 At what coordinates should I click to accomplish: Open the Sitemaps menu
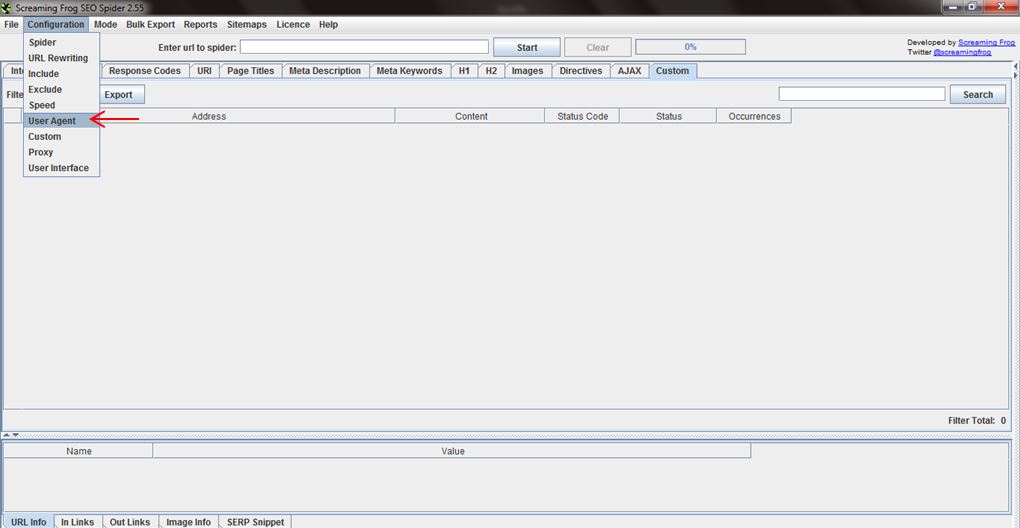pyautogui.click(x=247, y=25)
